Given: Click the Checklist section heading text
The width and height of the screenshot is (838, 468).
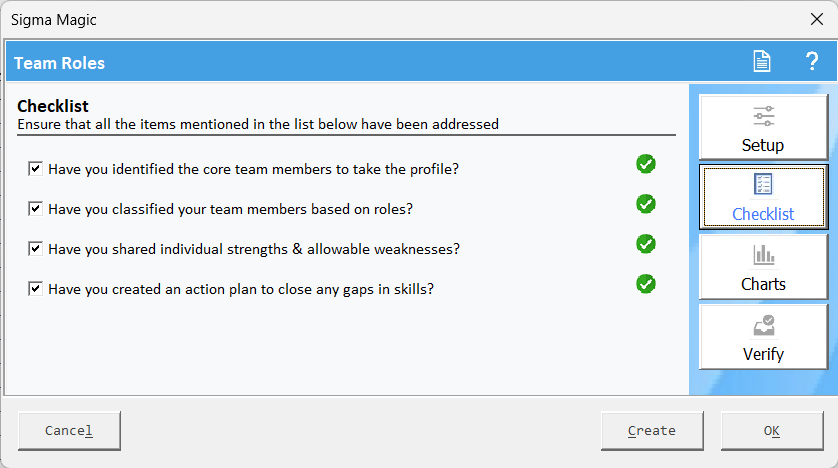Looking at the screenshot, I should click(x=53, y=106).
